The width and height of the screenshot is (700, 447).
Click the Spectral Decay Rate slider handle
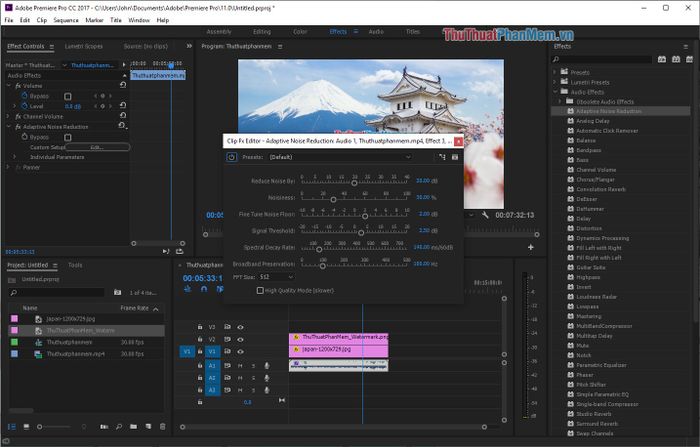tap(319, 250)
